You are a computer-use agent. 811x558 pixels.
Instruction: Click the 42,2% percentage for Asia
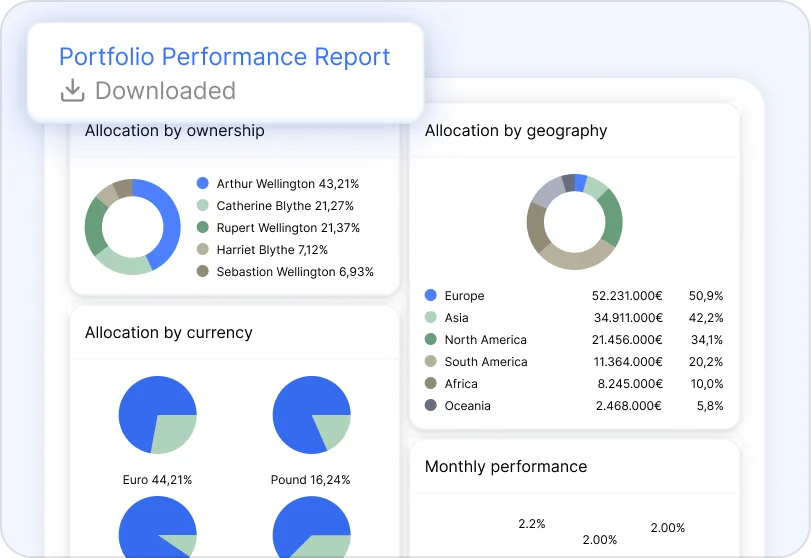[706, 318]
